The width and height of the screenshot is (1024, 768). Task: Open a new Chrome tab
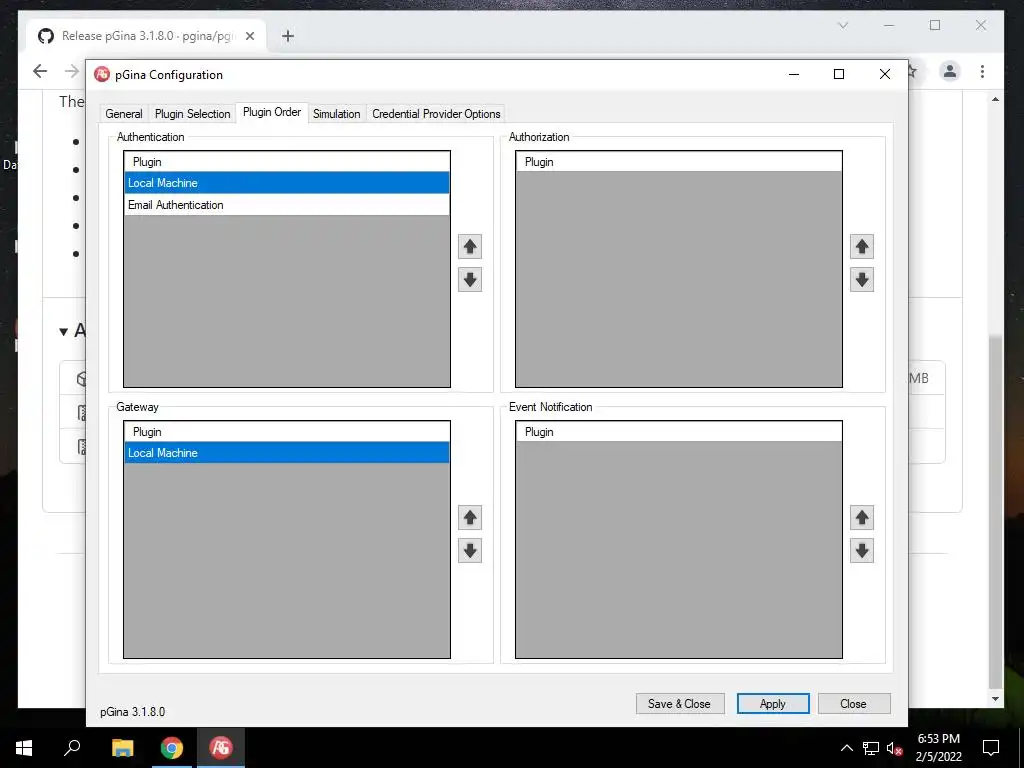[288, 36]
